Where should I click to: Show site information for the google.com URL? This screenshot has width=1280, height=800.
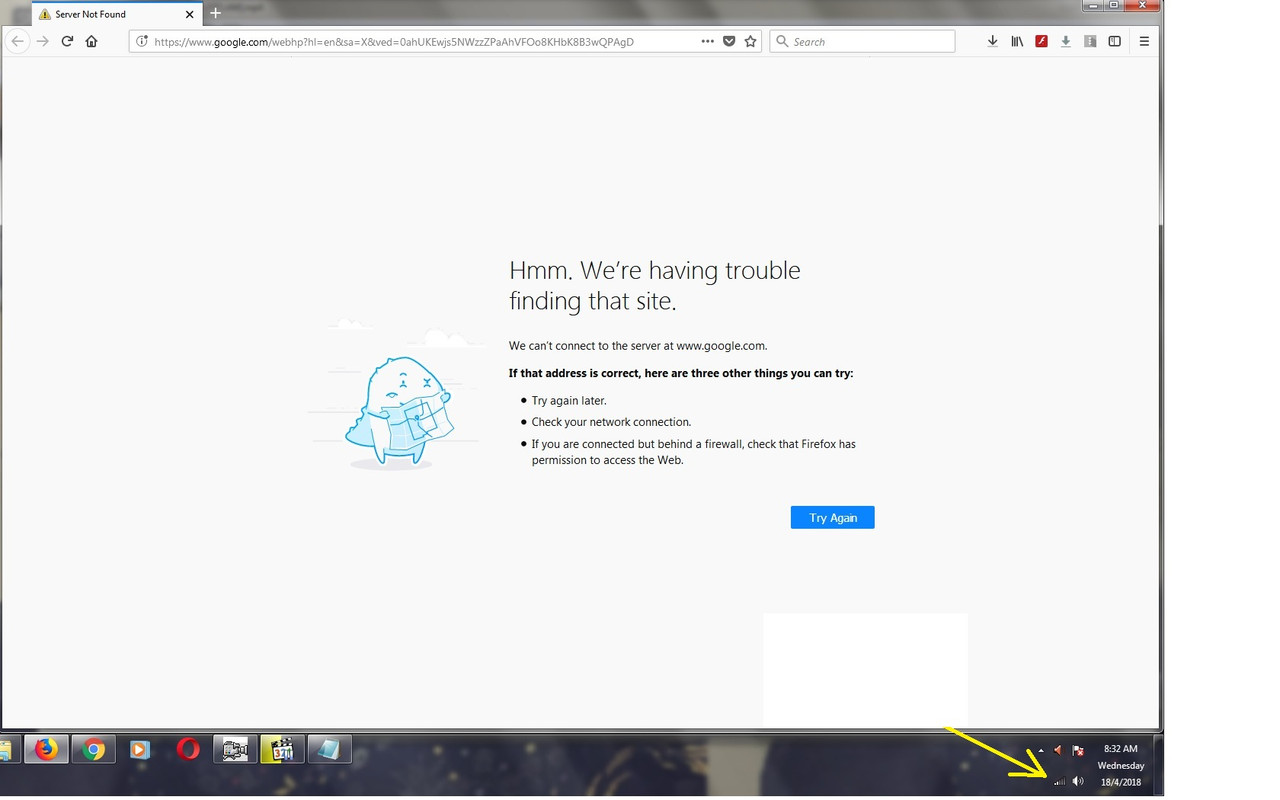point(142,41)
